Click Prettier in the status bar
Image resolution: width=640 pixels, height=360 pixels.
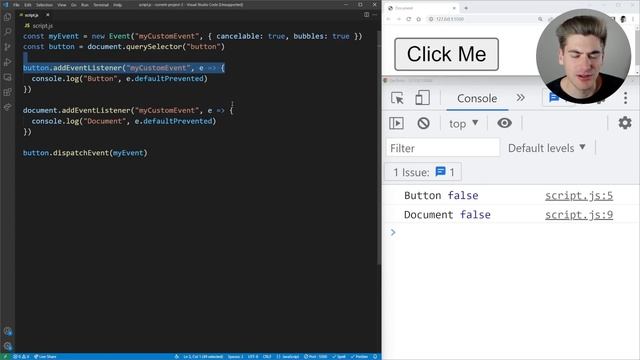click(x=360, y=357)
